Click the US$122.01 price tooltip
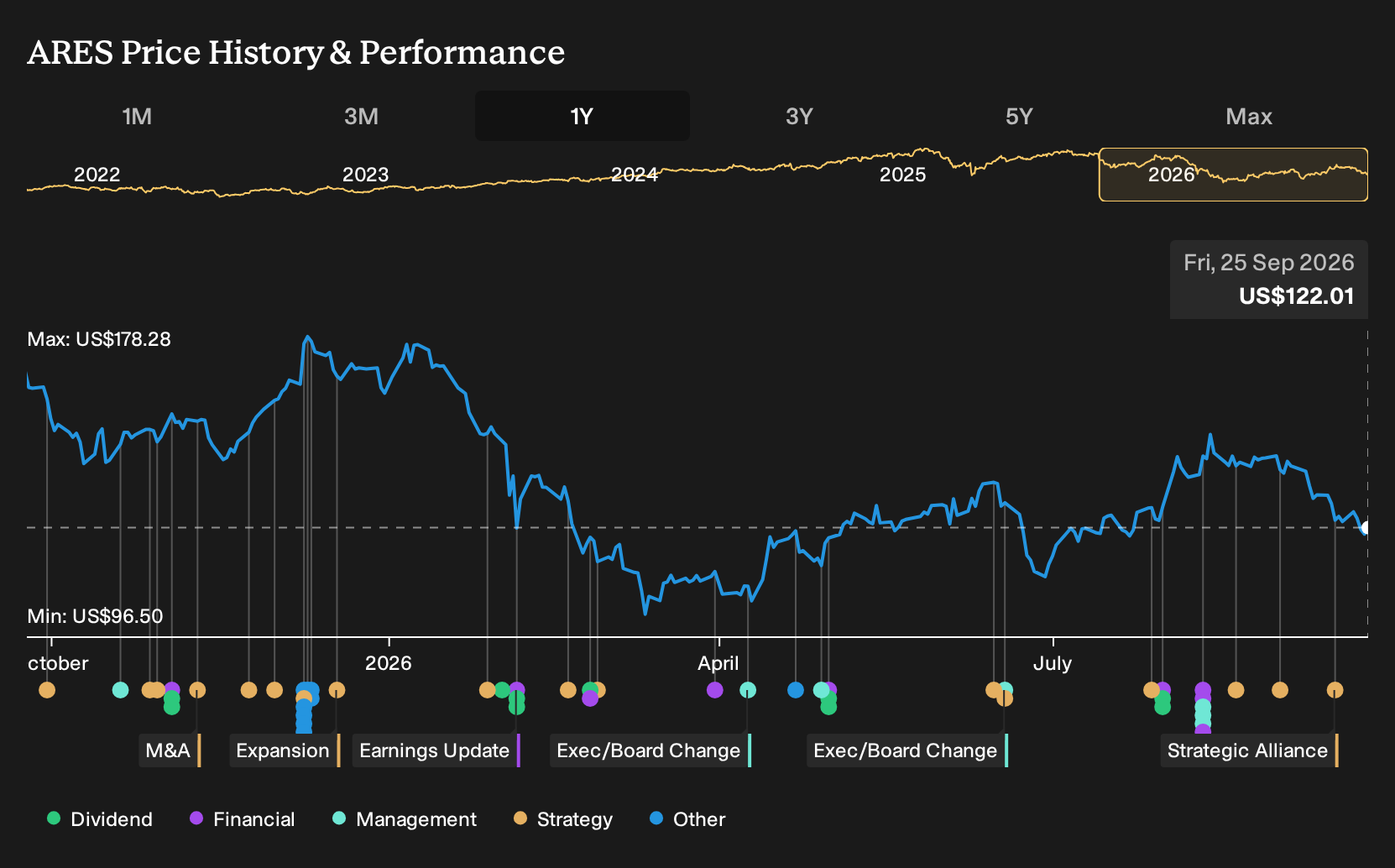This screenshot has width=1395, height=868. pos(1296,296)
